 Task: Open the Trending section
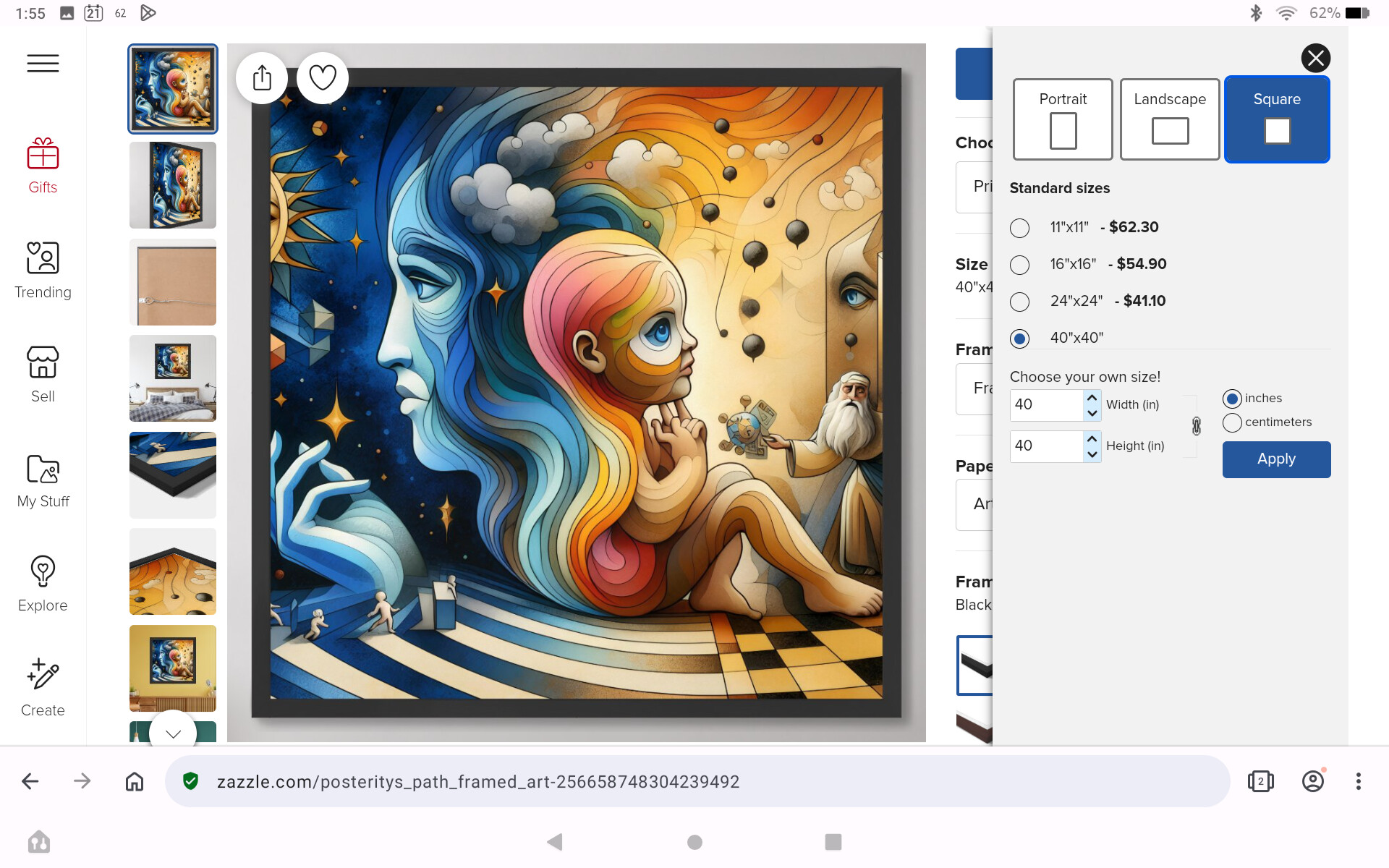43,271
